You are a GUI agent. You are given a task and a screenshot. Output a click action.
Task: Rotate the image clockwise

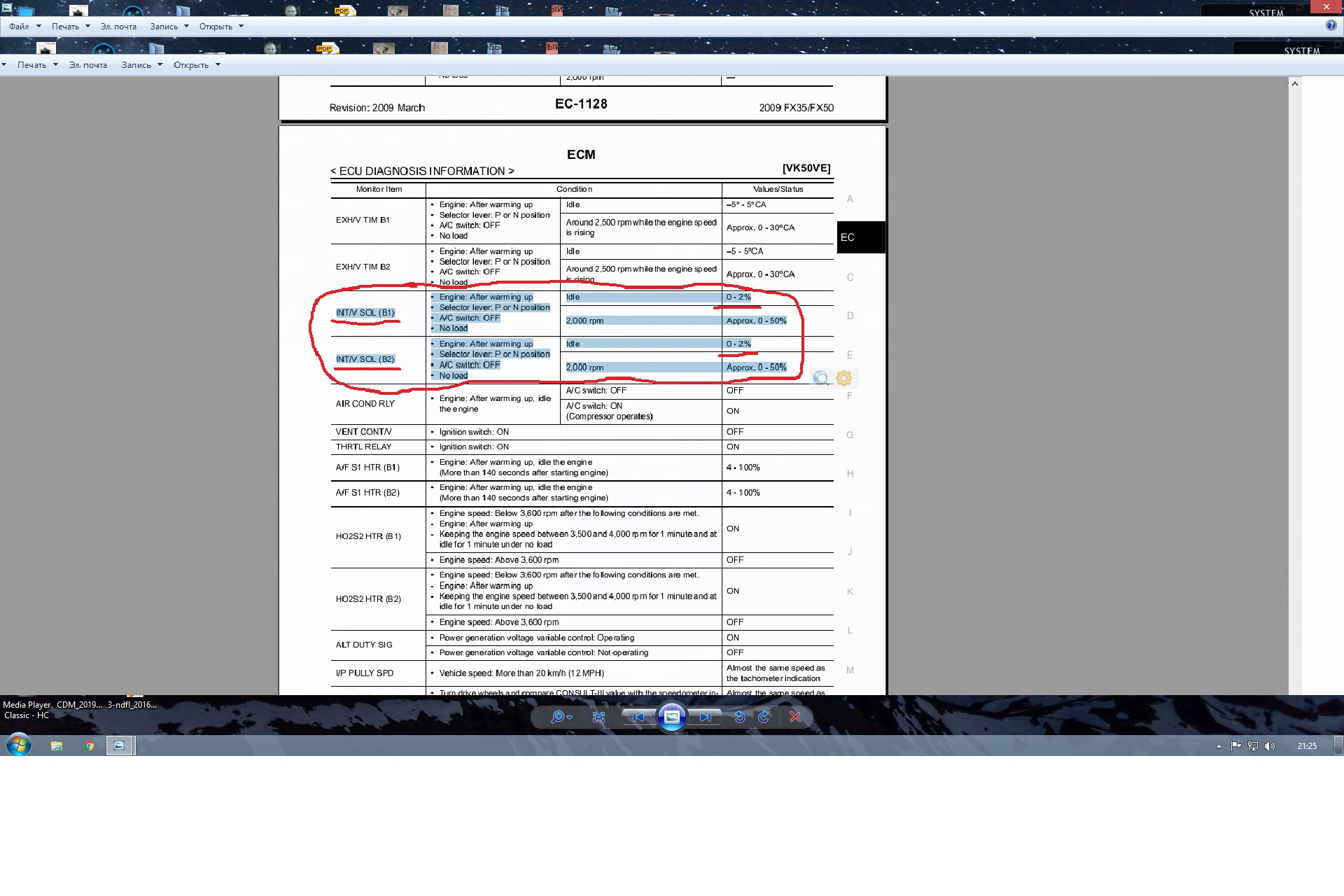click(764, 717)
